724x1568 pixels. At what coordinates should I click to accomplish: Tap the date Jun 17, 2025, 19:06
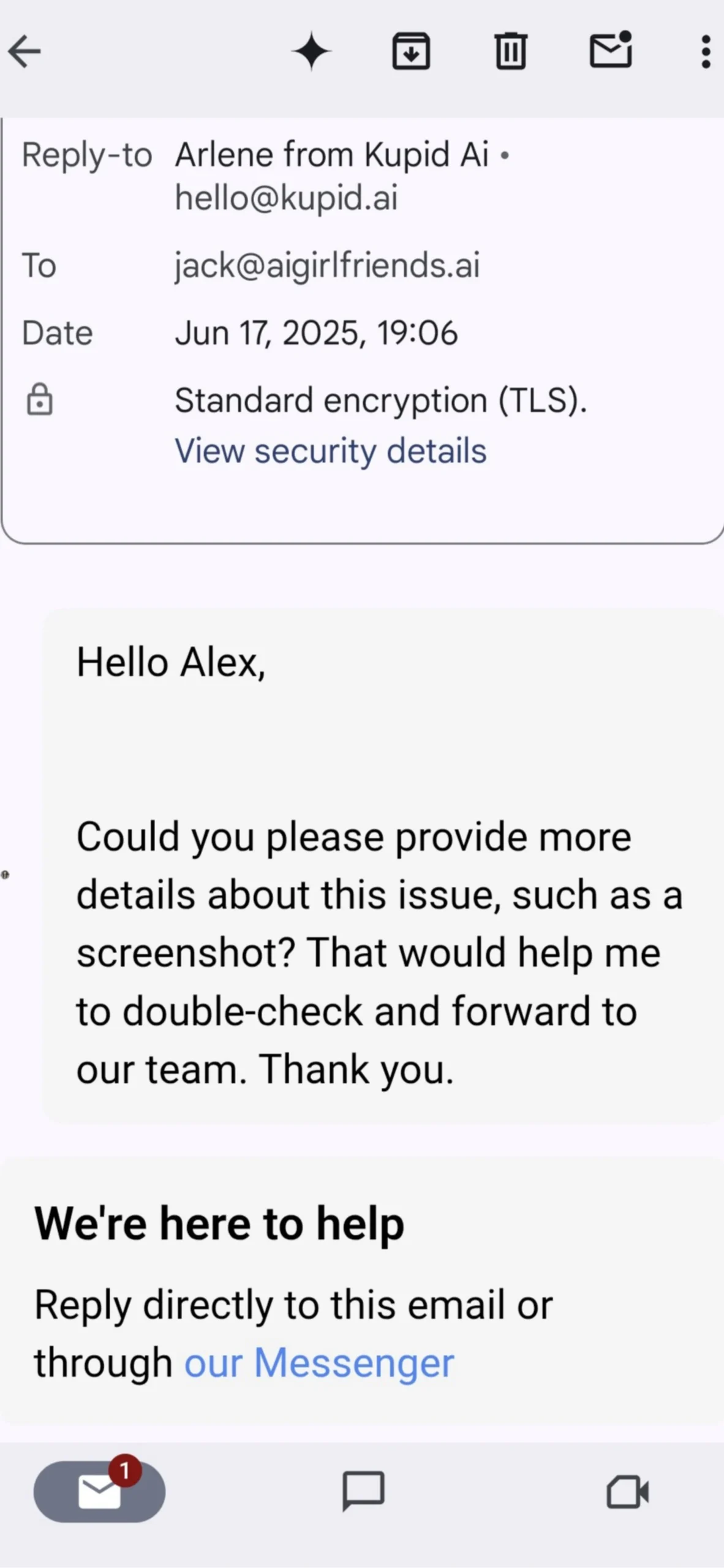[x=316, y=333]
